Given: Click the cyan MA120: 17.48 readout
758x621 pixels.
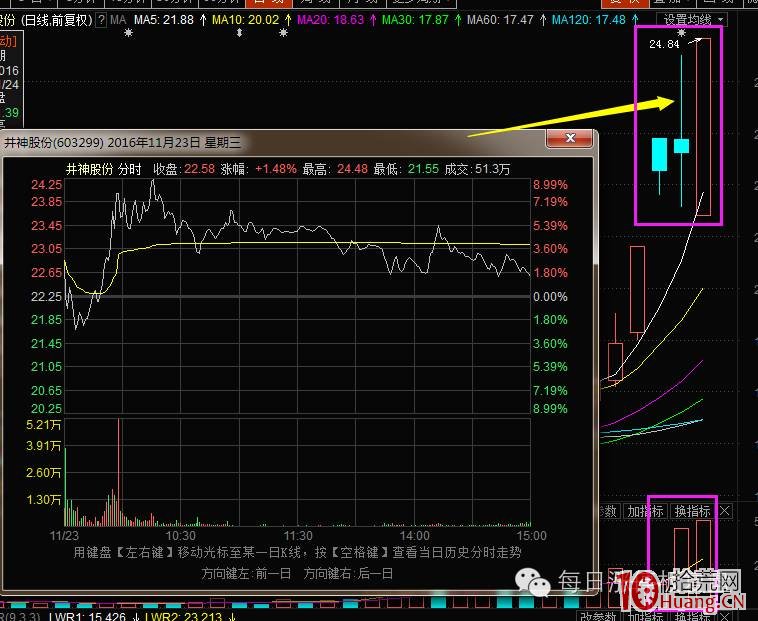Looking at the screenshot, I should pos(589,20).
